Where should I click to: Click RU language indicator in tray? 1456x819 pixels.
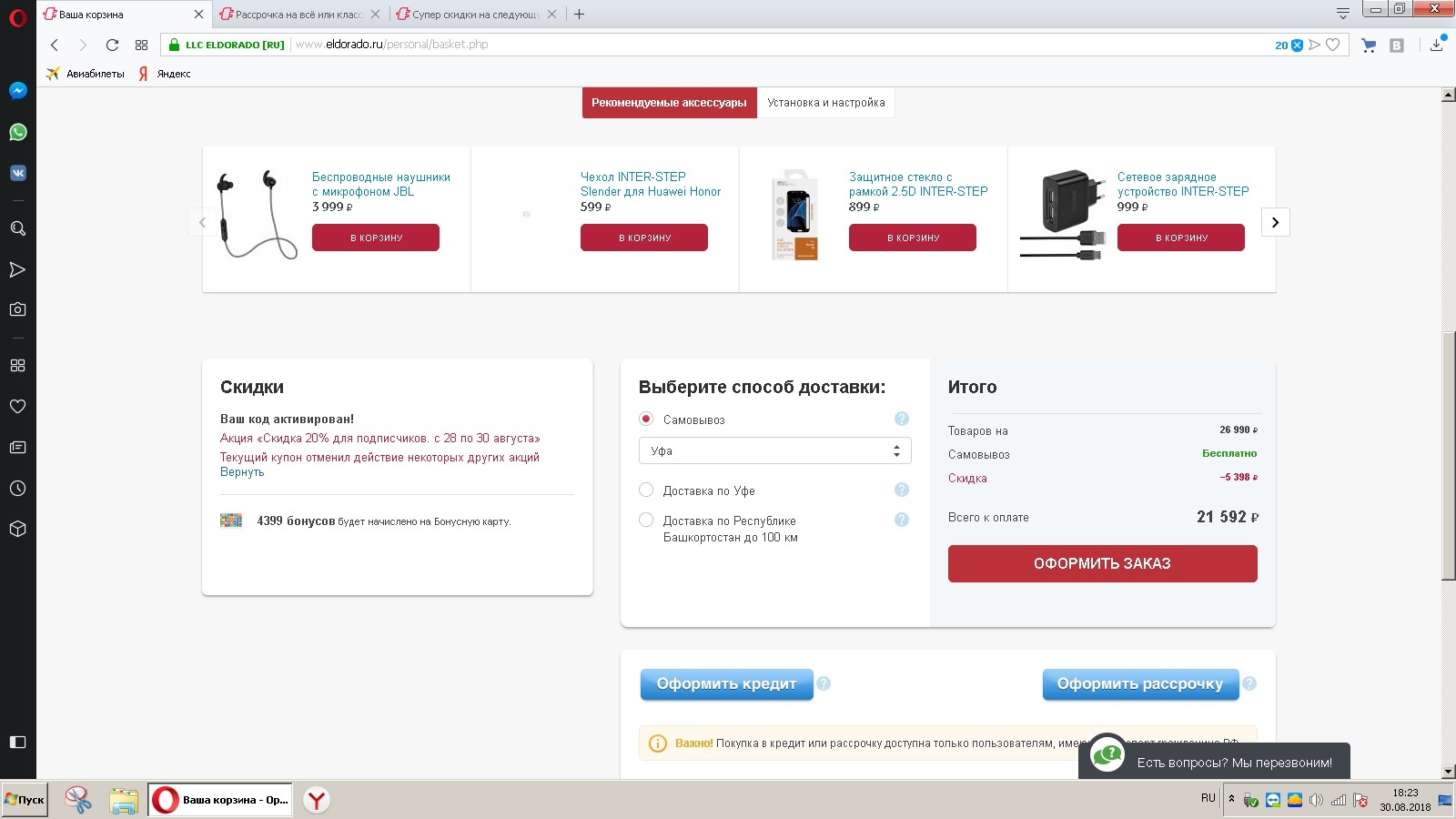point(1208,798)
